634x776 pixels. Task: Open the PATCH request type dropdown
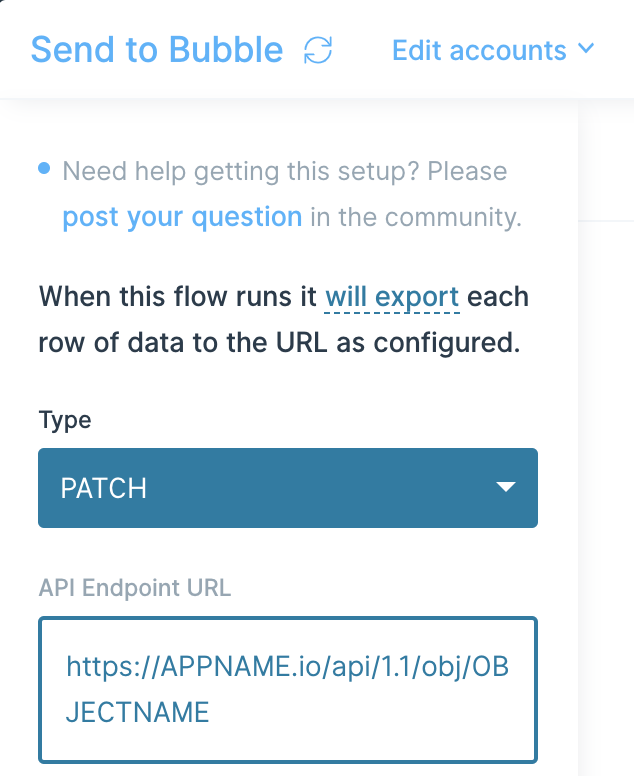[288, 488]
